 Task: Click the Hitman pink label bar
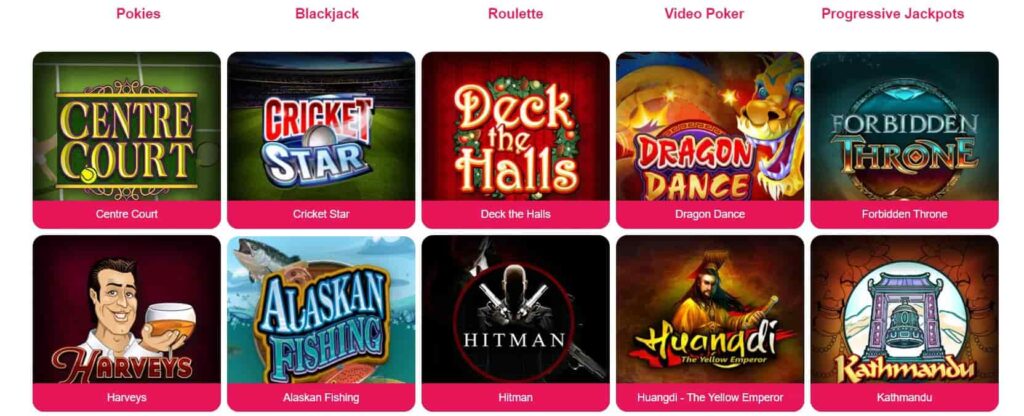tap(515, 398)
